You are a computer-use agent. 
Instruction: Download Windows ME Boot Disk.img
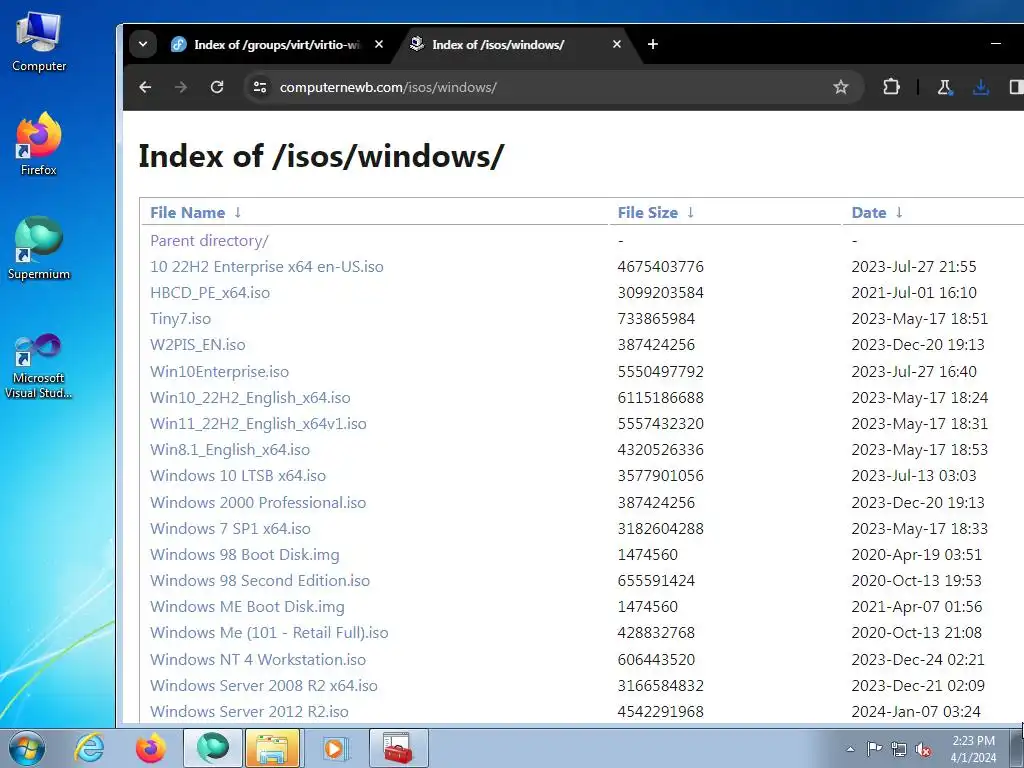coord(248,607)
